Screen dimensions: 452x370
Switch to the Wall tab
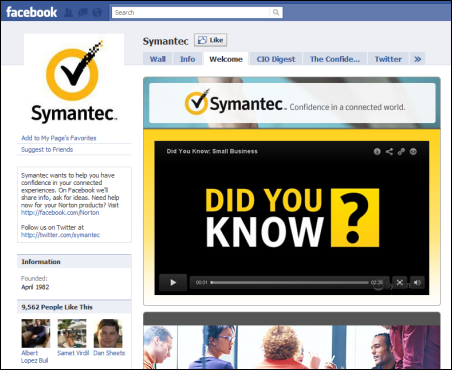pyautogui.click(x=157, y=59)
